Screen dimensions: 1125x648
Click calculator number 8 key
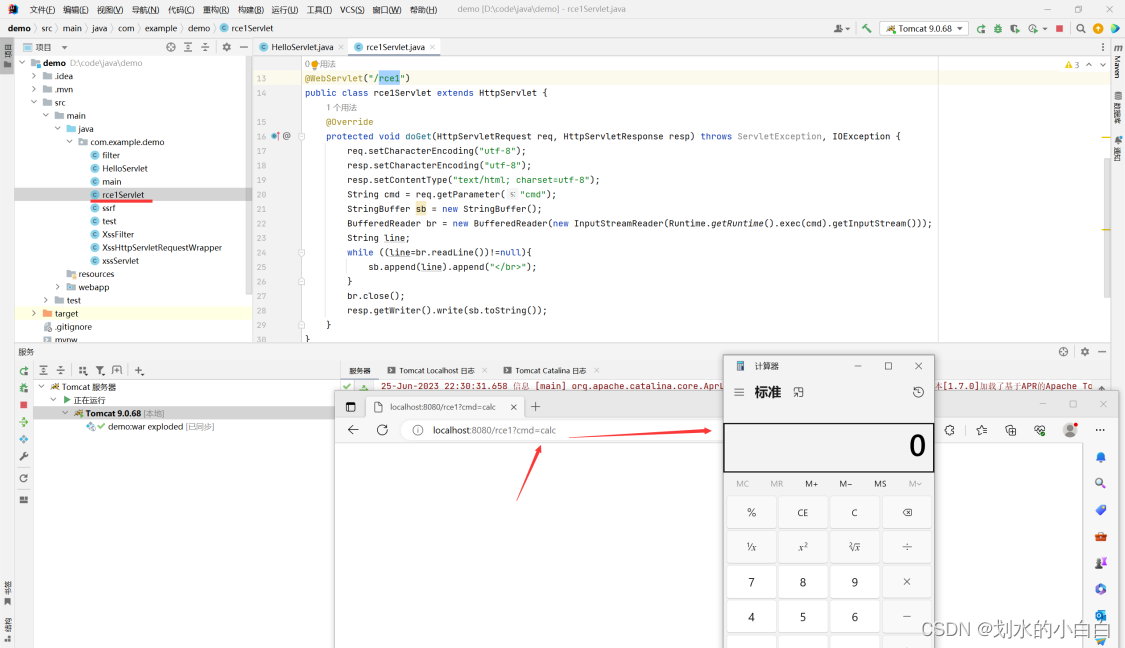click(803, 582)
